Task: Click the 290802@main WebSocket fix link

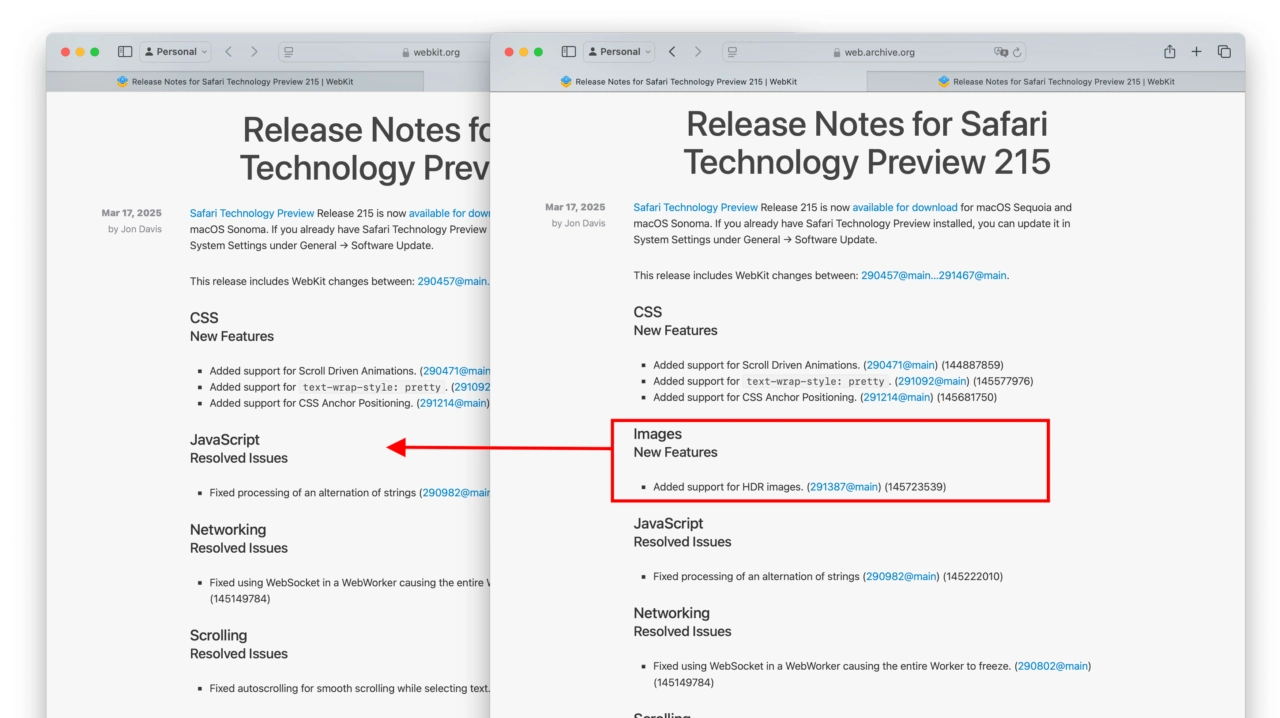Action: coord(1052,666)
